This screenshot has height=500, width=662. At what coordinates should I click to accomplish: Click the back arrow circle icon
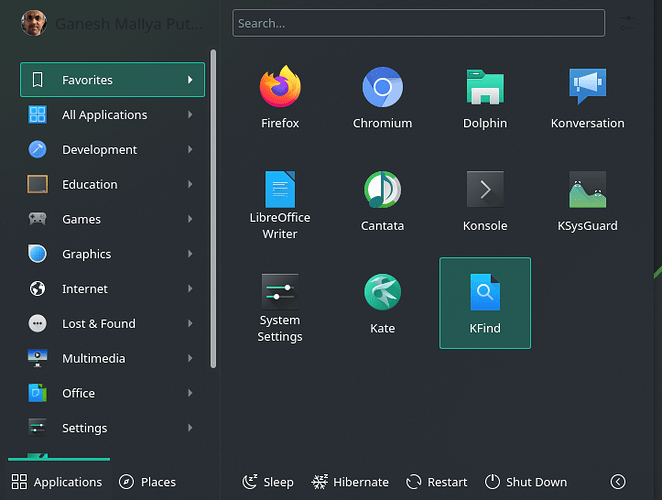pos(618,481)
